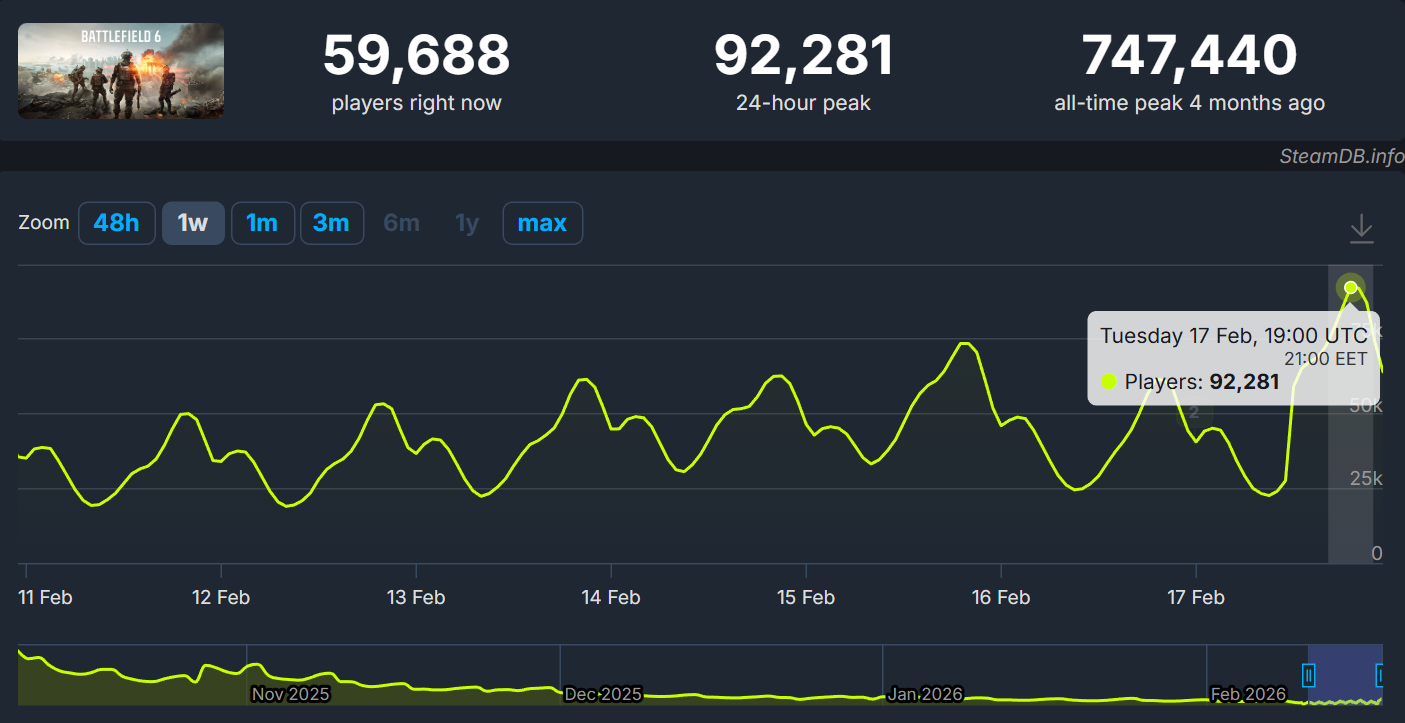
Task: Jump to Dec 2025 in navigator timeline
Action: click(x=603, y=694)
